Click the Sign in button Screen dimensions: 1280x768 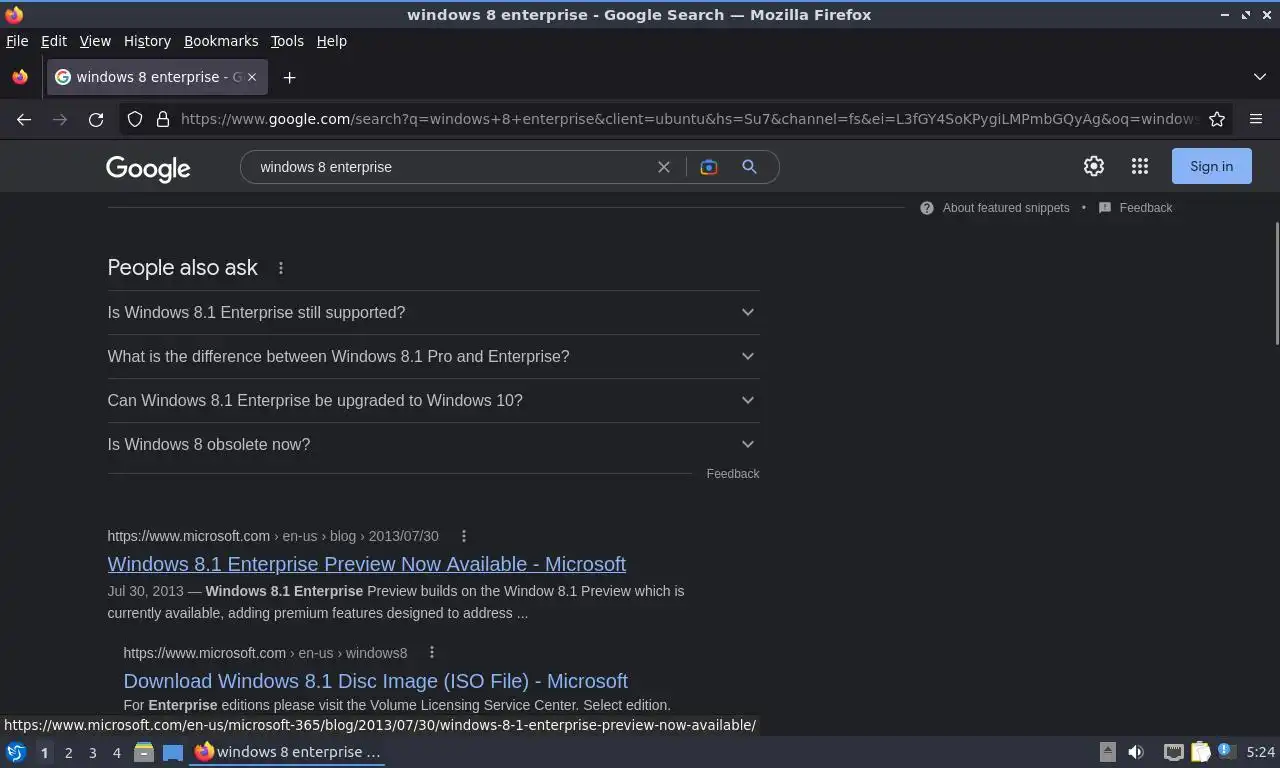[x=1211, y=166]
